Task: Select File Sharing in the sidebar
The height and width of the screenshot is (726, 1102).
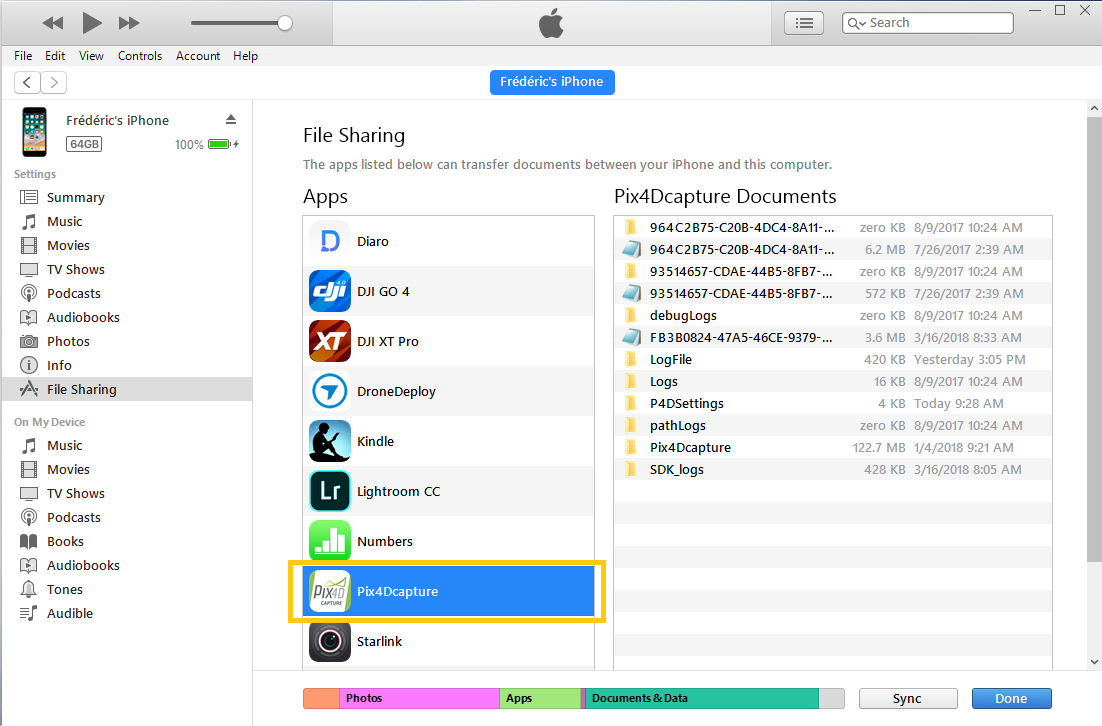Action: click(x=127, y=389)
